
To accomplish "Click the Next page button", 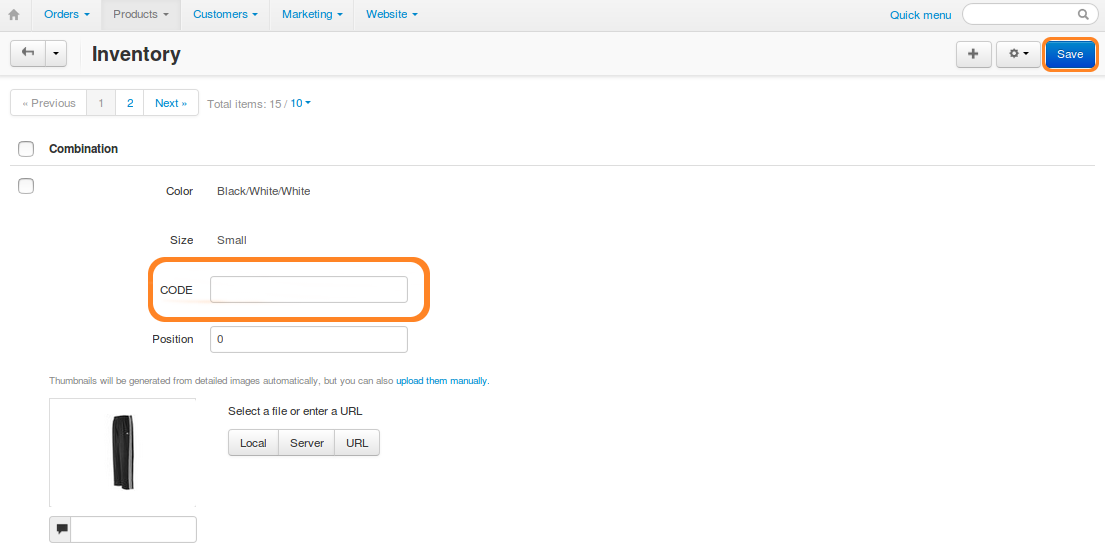I will pos(171,103).
